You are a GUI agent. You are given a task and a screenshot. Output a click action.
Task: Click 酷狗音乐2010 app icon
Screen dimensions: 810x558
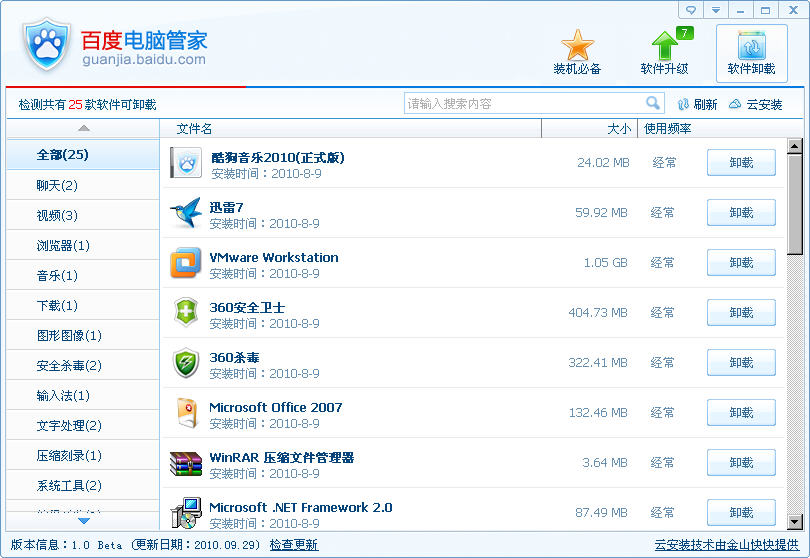tap(186, 162)
